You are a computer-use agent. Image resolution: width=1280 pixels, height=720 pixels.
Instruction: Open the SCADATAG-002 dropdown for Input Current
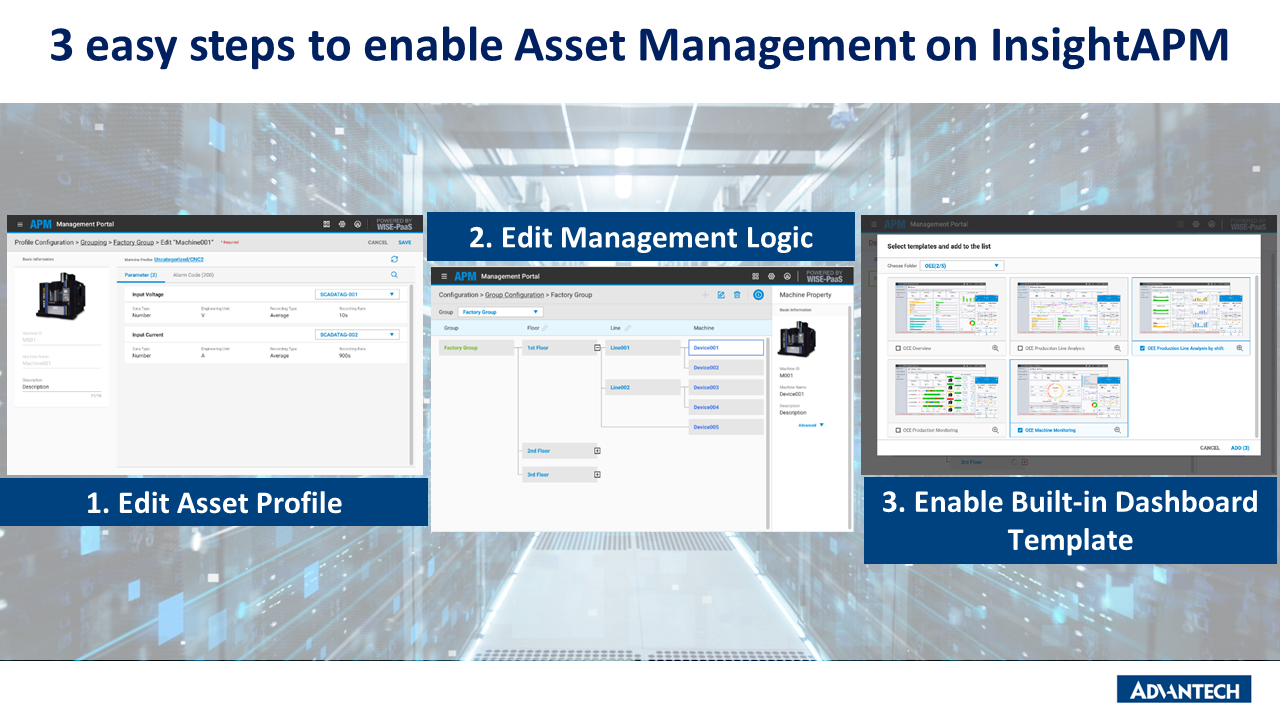click(357, 334)
